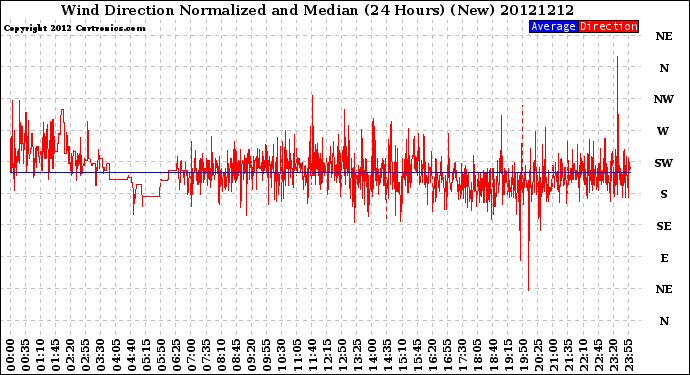Click the 08:45 time axis label

coord(237,355)
